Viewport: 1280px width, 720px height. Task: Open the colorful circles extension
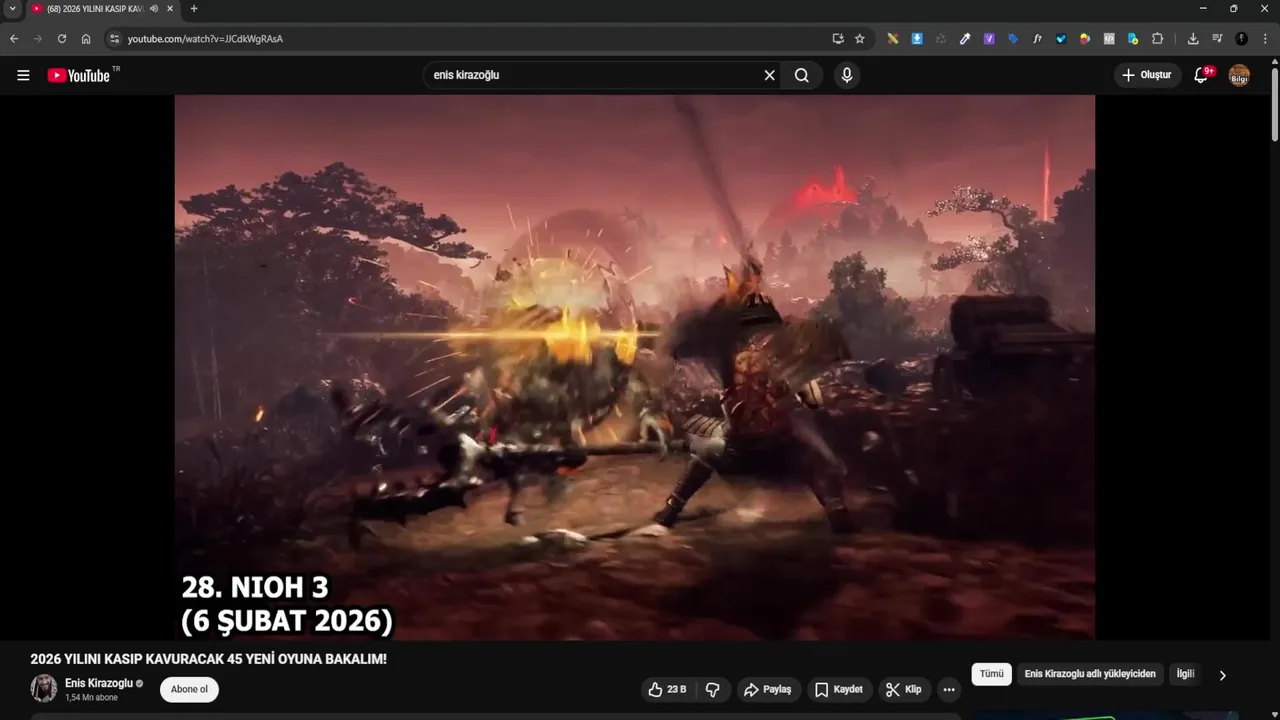(1085, 39)
